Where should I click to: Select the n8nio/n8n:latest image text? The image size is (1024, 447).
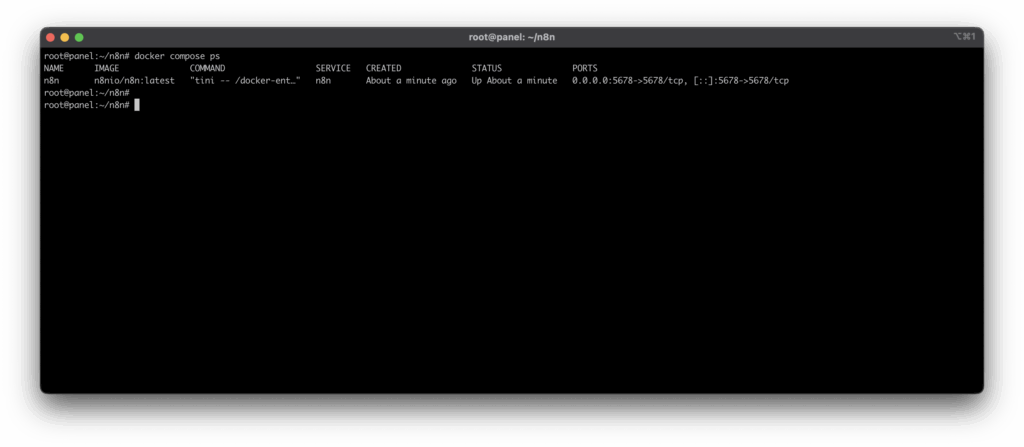pos(134,80)
